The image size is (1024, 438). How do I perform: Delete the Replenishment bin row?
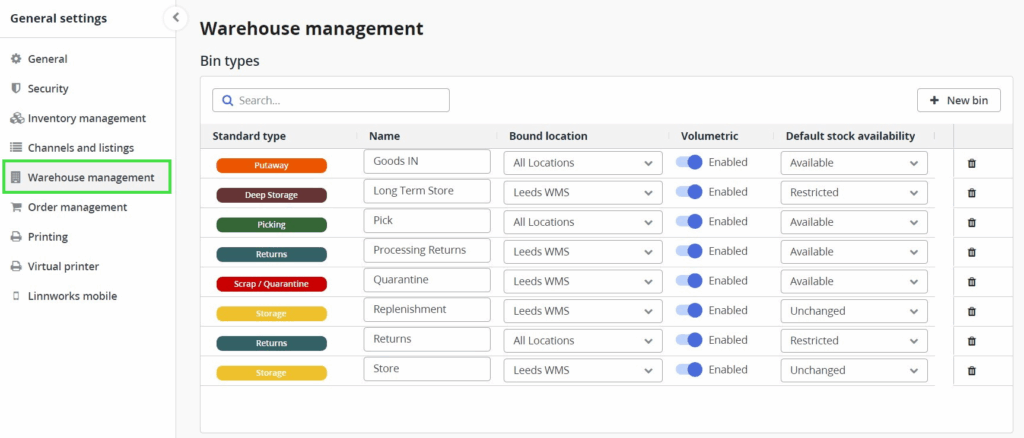pyautogui.click(x=971, y=311)
